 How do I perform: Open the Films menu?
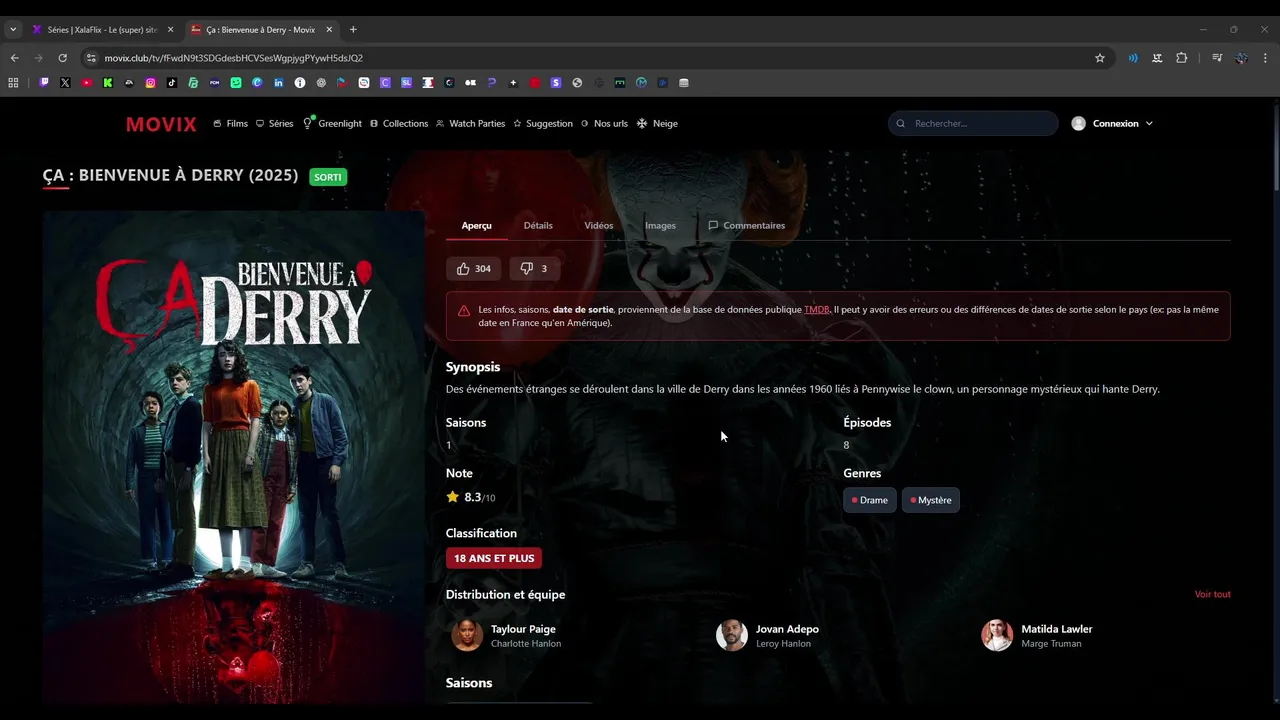click(x=230, y=124)
